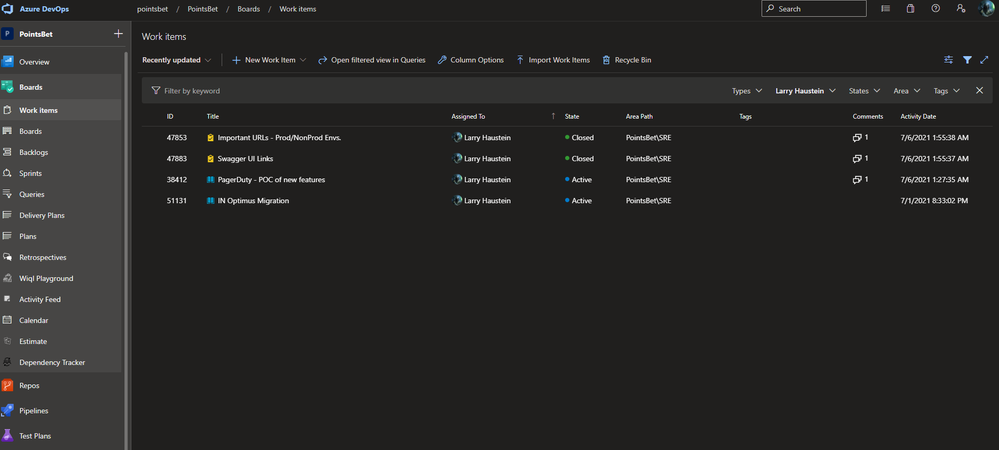999x450 pixels.
Task: Open PagerDuty - POC of new features item
Action: 271,180
